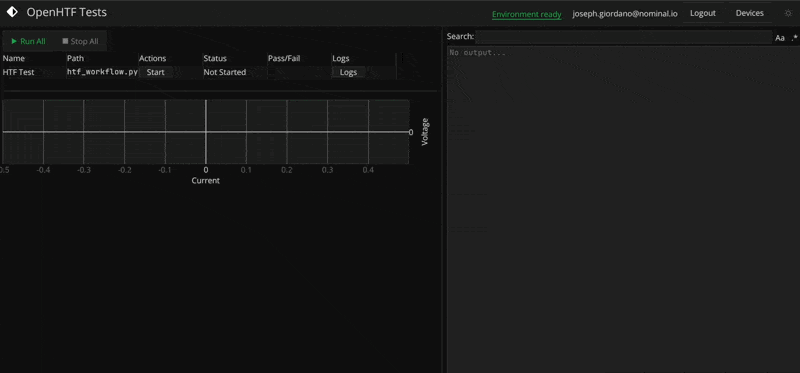Click the Name column header
Viewport: 800px width, 373px height.
point(14,59)
